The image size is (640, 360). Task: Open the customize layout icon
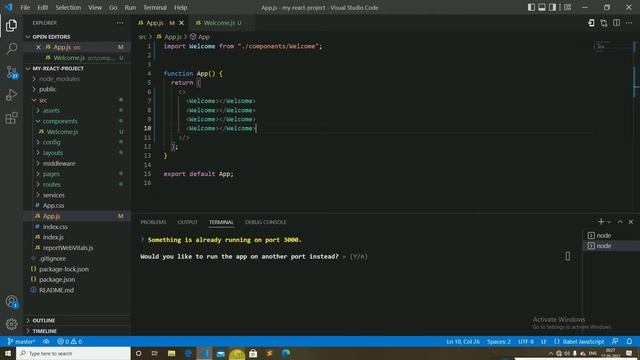(x=567, y=7)
